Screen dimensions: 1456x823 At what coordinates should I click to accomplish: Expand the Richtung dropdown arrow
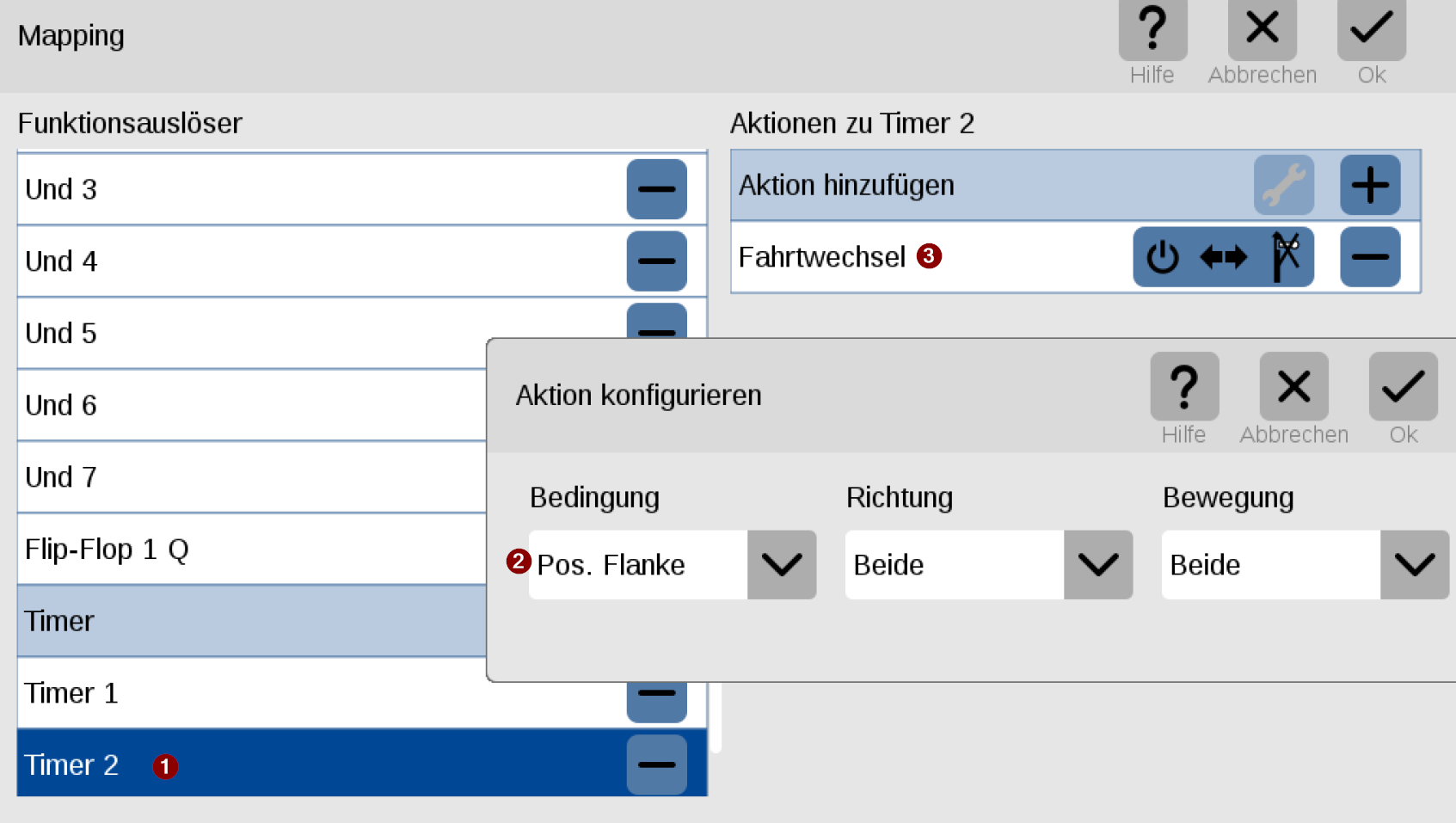[x=1098, y=565]
